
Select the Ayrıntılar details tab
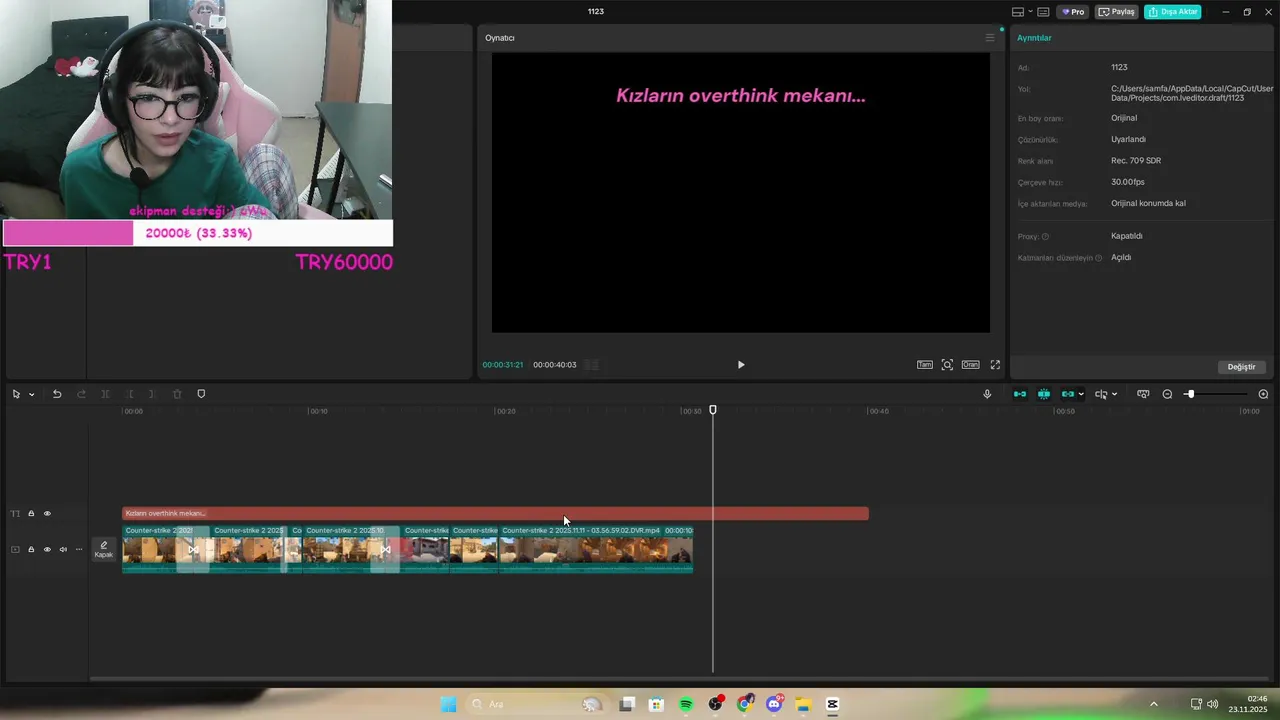(x=1034, y=38)
